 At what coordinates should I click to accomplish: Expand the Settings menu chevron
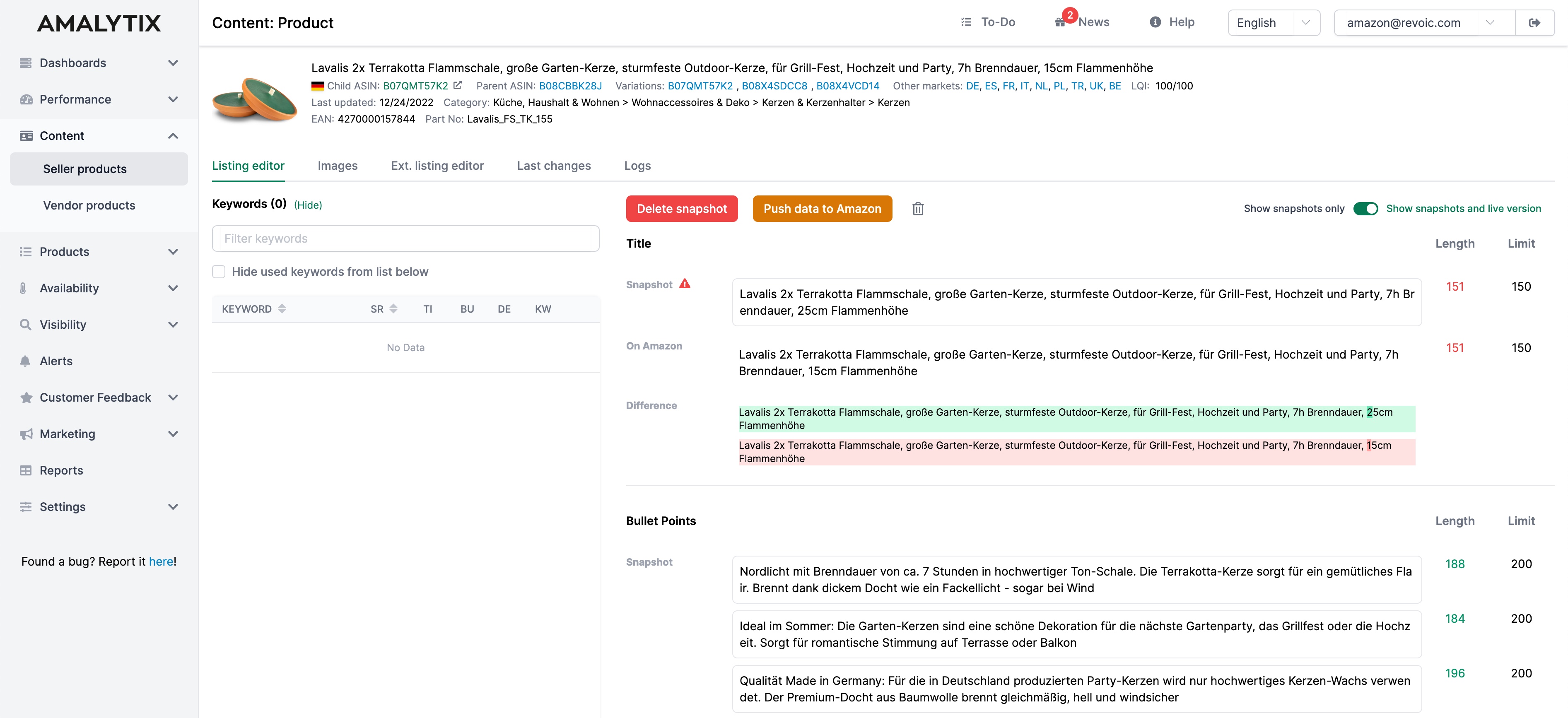point(173,507)
